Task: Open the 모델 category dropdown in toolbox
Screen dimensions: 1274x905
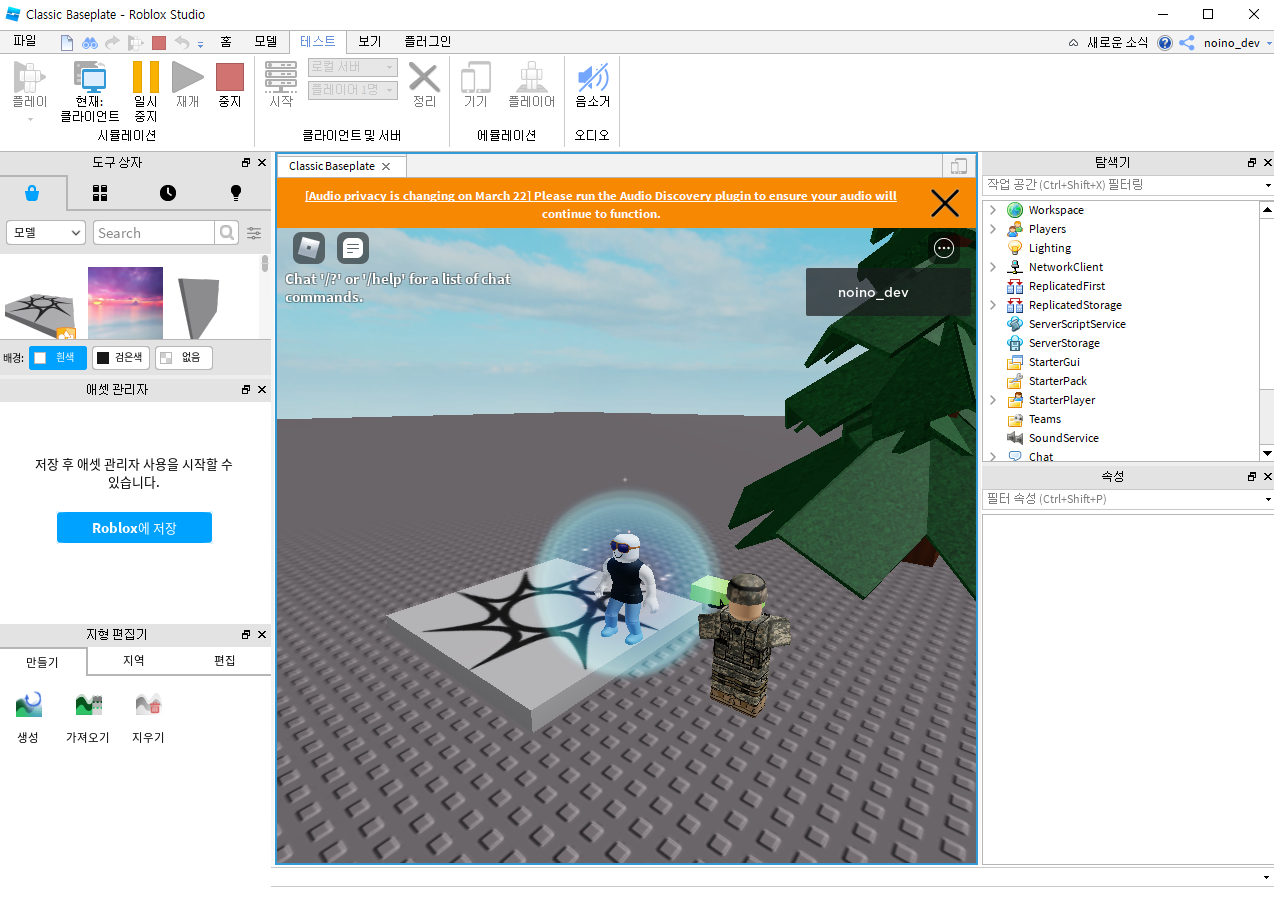Action: [x=46, y=232]
